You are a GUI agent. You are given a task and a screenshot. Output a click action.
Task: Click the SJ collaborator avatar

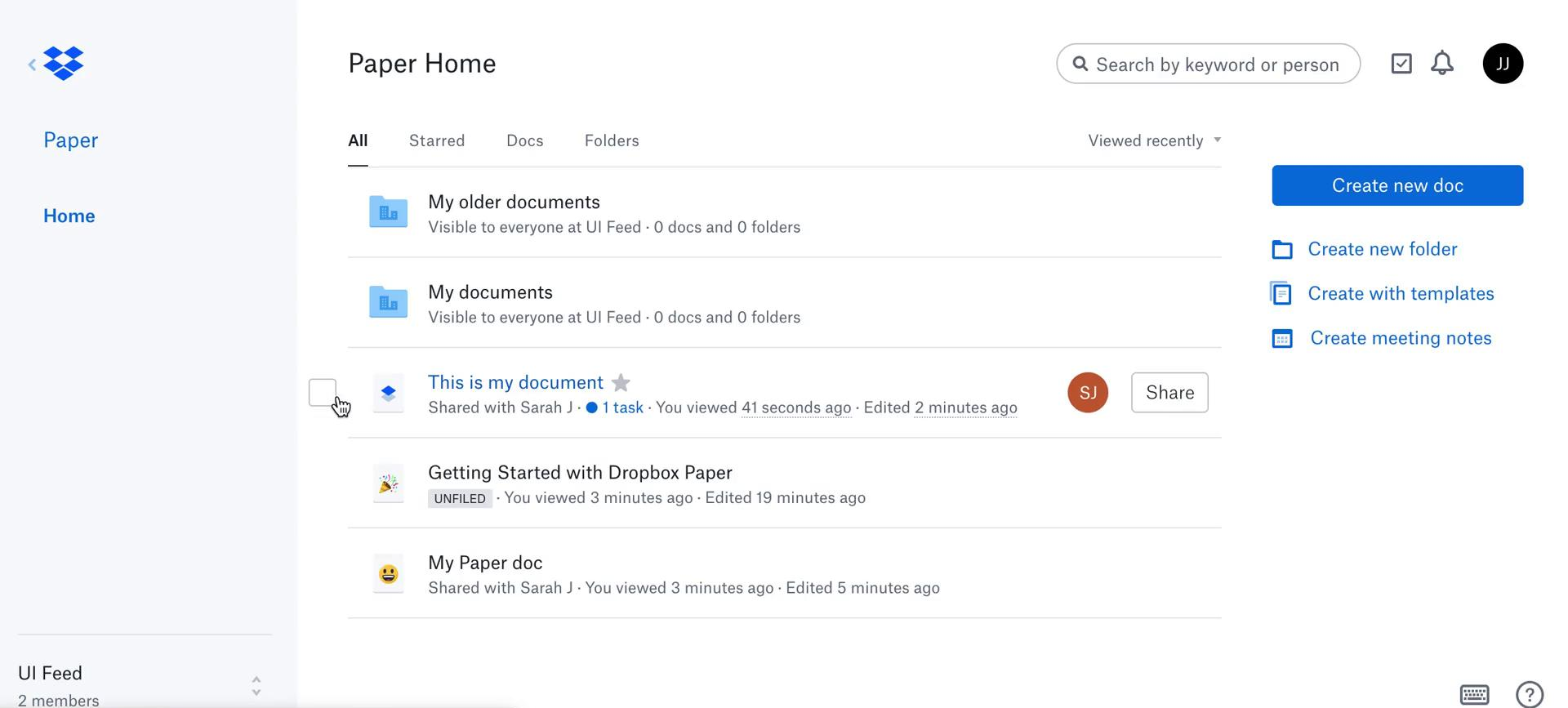[1088, 392]
